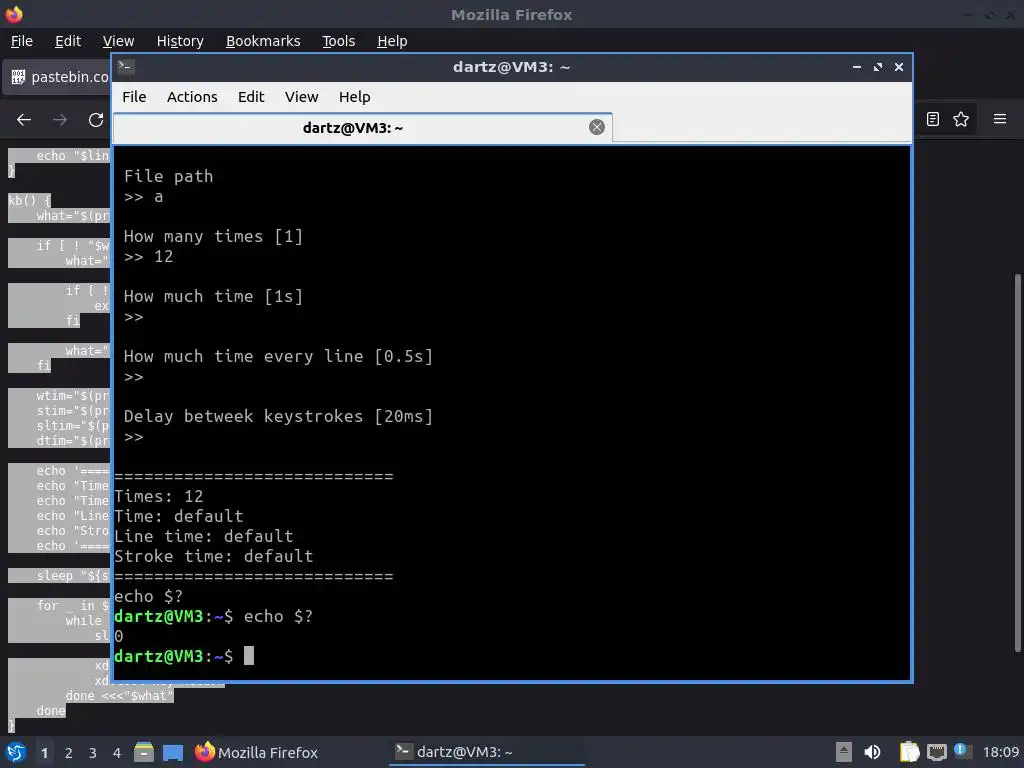
Task: Toggle reader view in Firefox
Action: pos(933,119)
